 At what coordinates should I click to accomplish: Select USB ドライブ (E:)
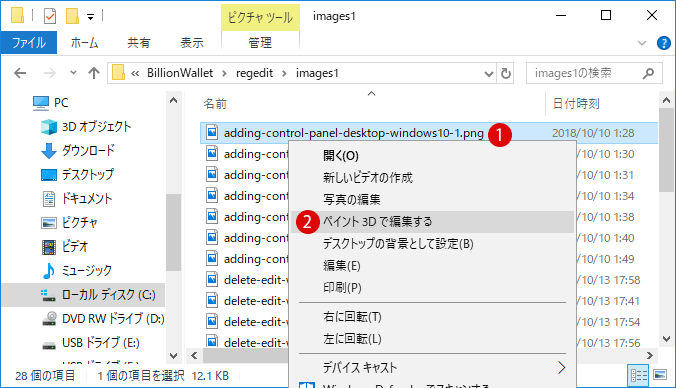pyautogui.click(x=91, y=343)
